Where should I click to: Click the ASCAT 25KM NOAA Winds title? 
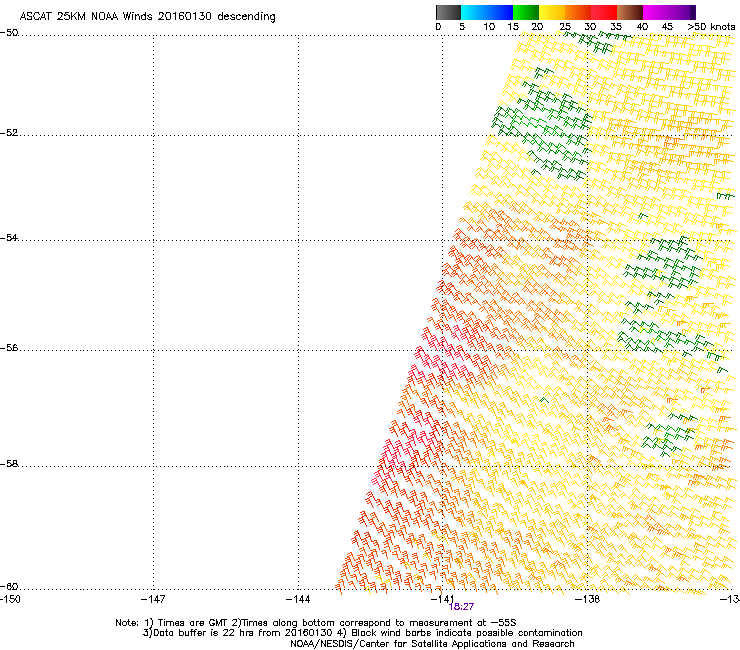147,16
